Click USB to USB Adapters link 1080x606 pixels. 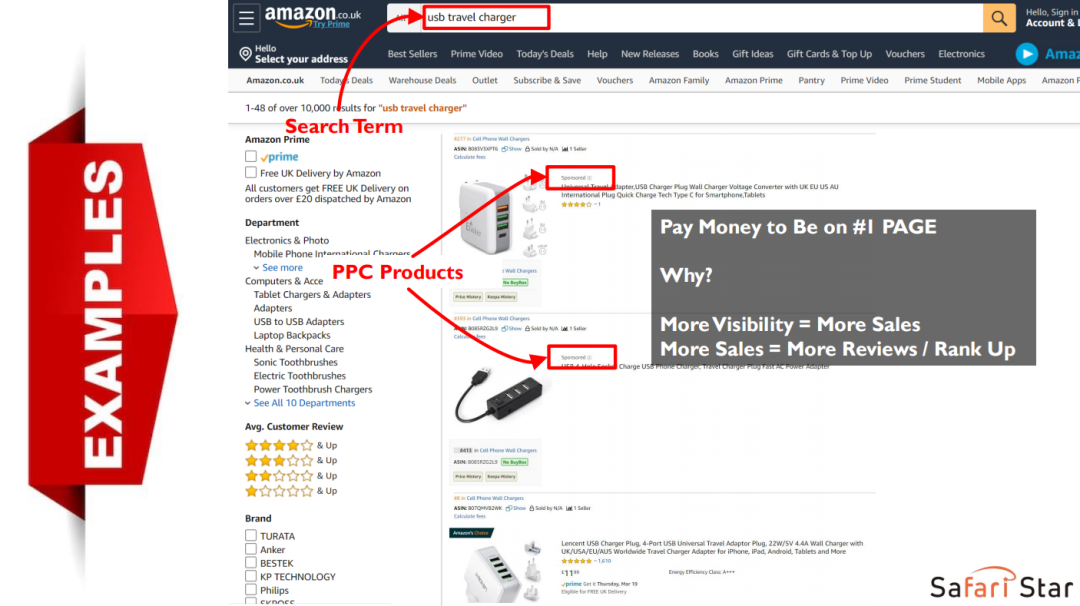298,322
